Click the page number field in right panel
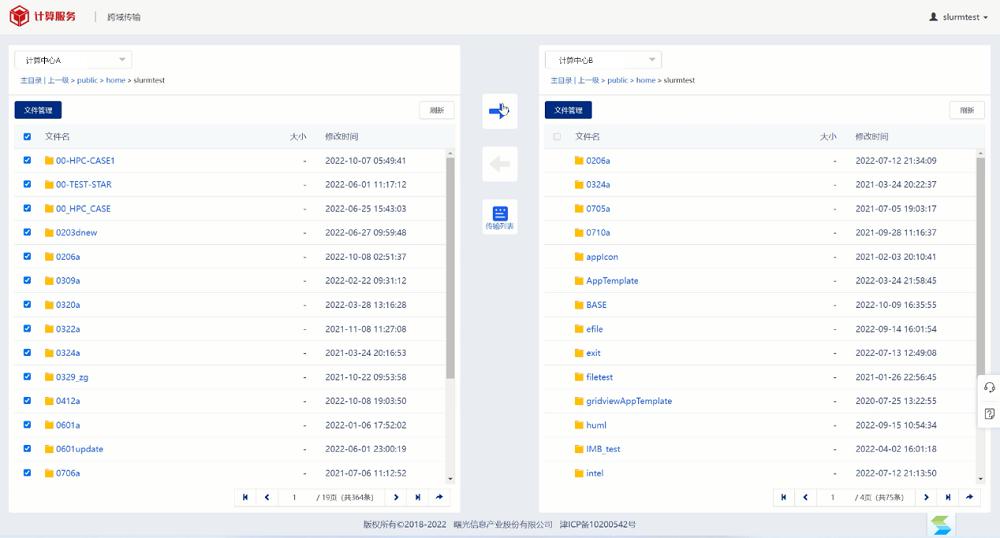The width and height of the screenshot is (1000, 538). click(831, 497)
